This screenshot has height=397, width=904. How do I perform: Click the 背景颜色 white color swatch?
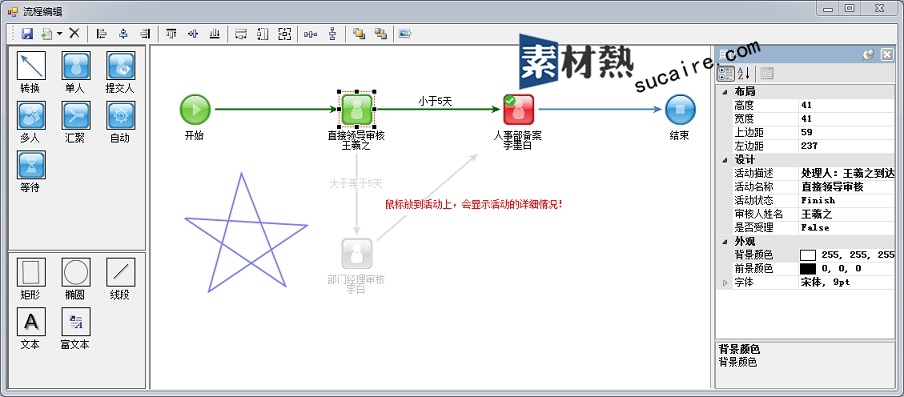808,255
